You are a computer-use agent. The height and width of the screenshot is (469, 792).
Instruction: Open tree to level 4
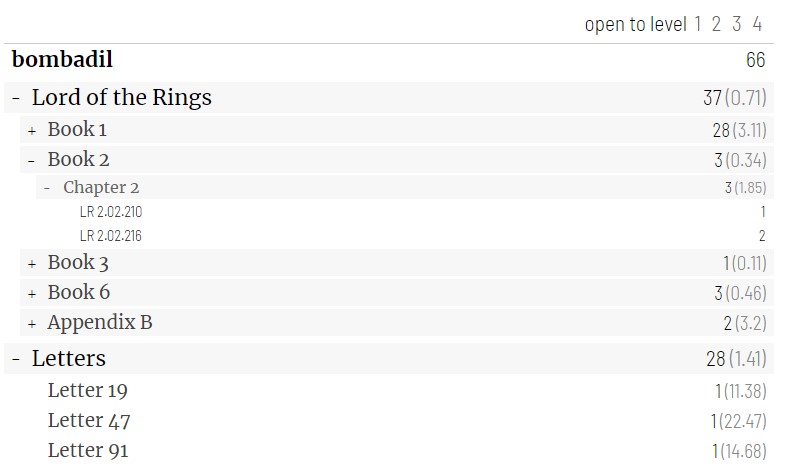click(757, 24)
